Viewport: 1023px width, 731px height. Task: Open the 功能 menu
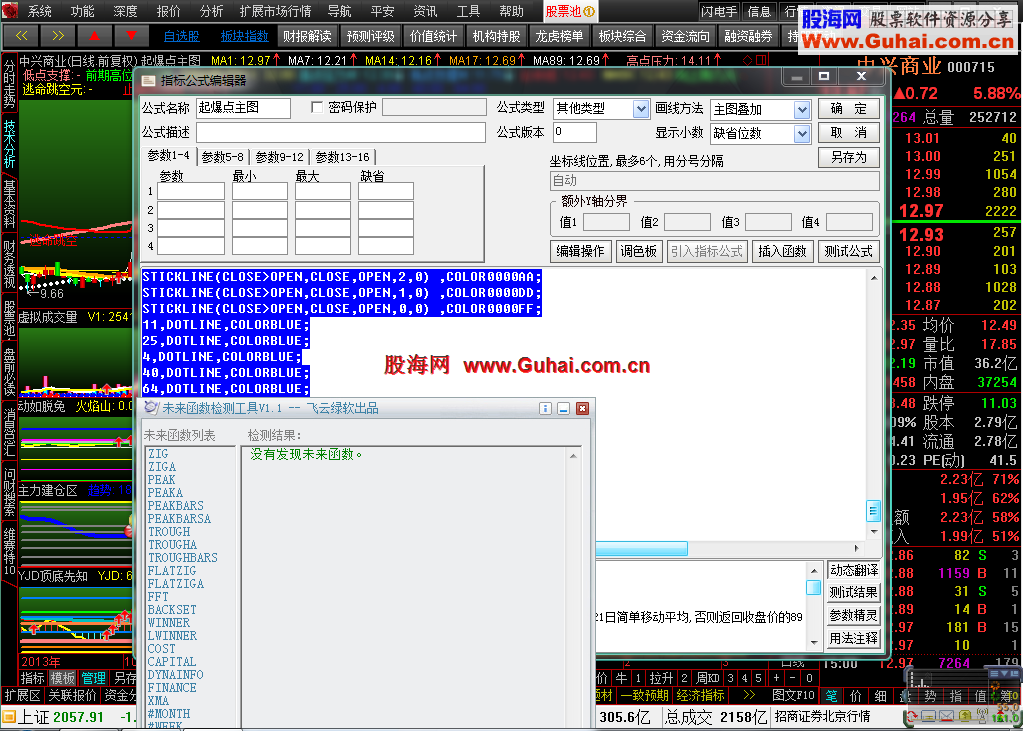pos(82,11)
